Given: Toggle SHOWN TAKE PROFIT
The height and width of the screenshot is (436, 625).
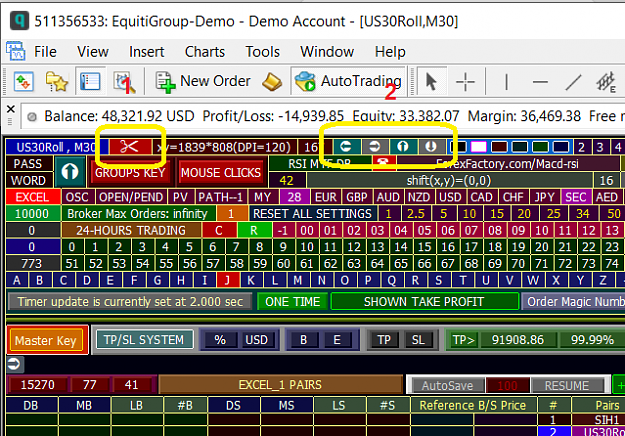Looking at the screenshot, I should (424, 302).
